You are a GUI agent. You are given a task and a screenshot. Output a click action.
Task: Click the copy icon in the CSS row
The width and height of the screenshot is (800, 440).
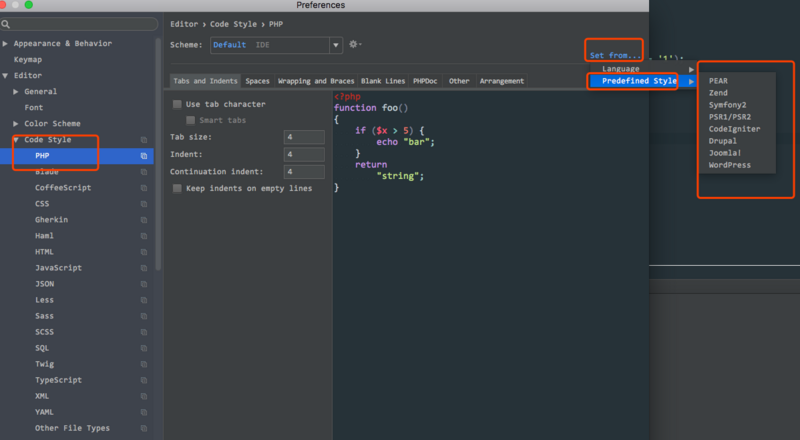144,204
